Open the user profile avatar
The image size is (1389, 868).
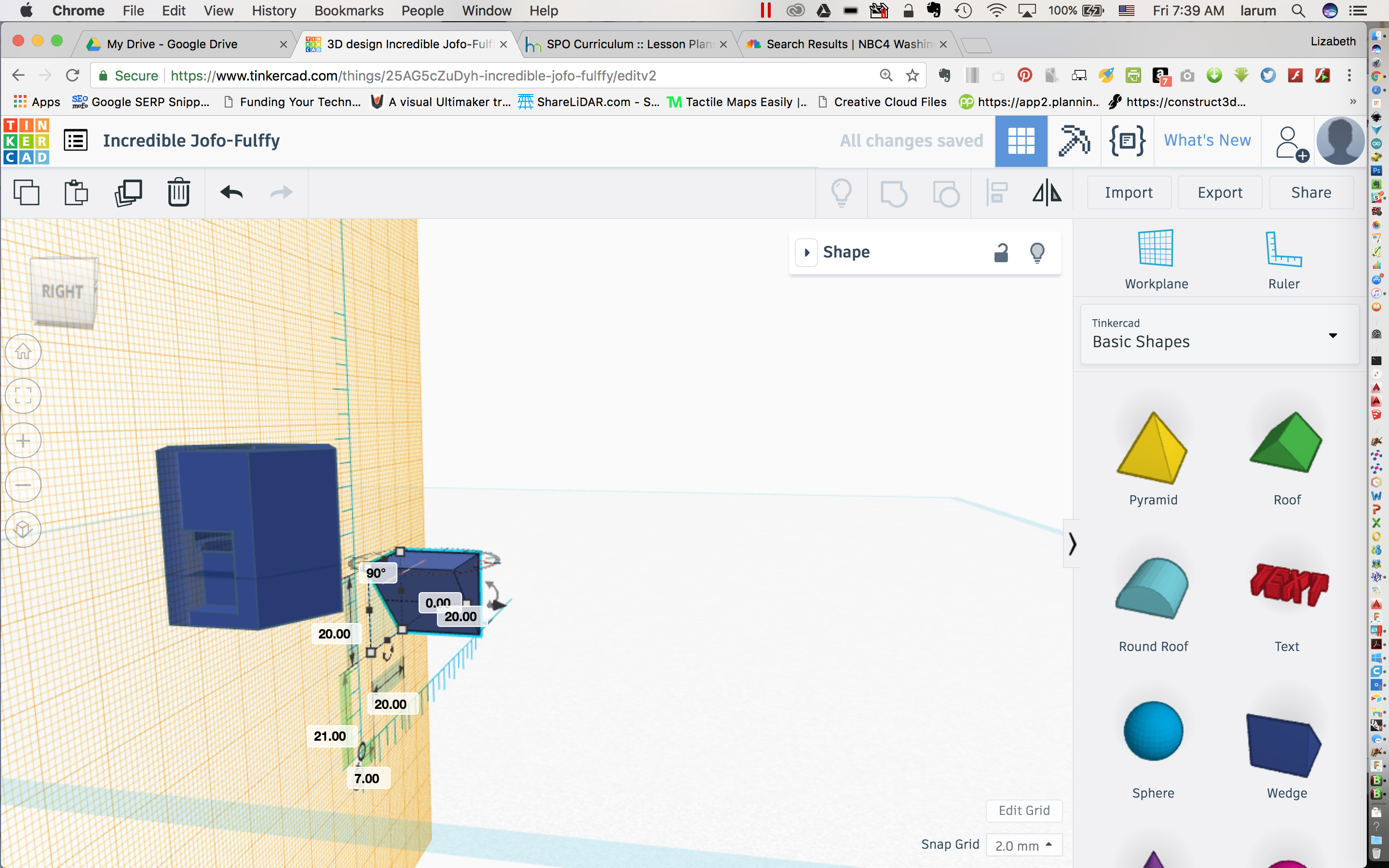click(1340, 141)
